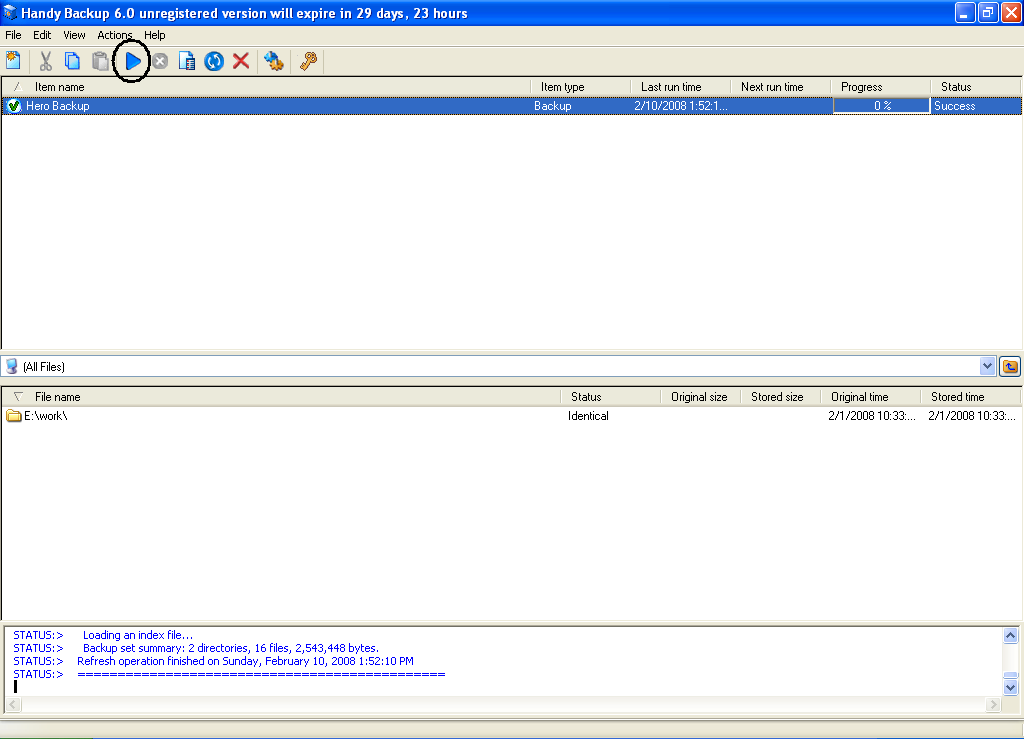Click the Copy icon in toolbar

(x=73, y=61)
